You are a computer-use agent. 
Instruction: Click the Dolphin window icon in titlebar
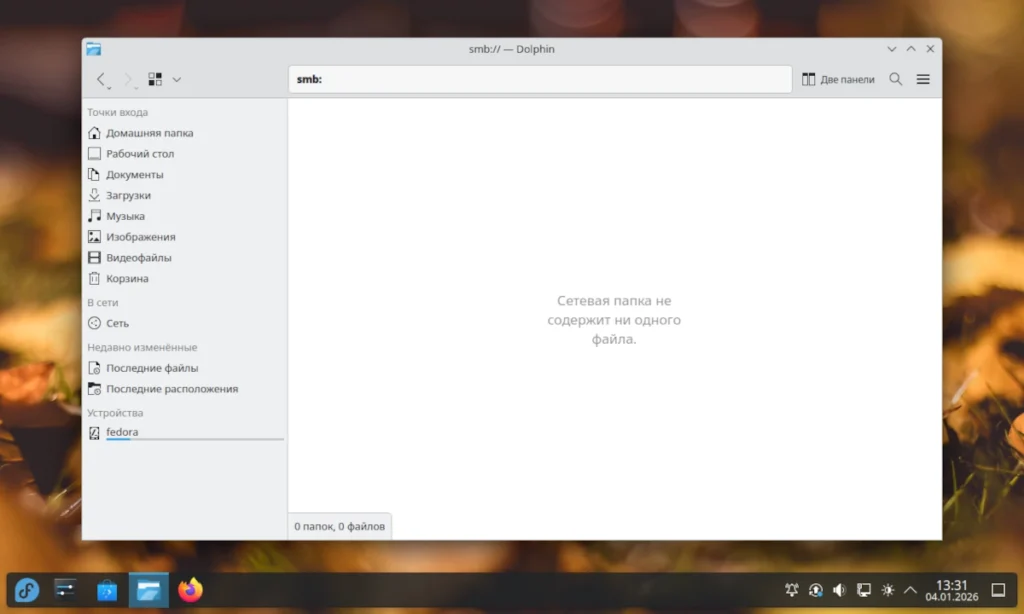click(93, 49)
